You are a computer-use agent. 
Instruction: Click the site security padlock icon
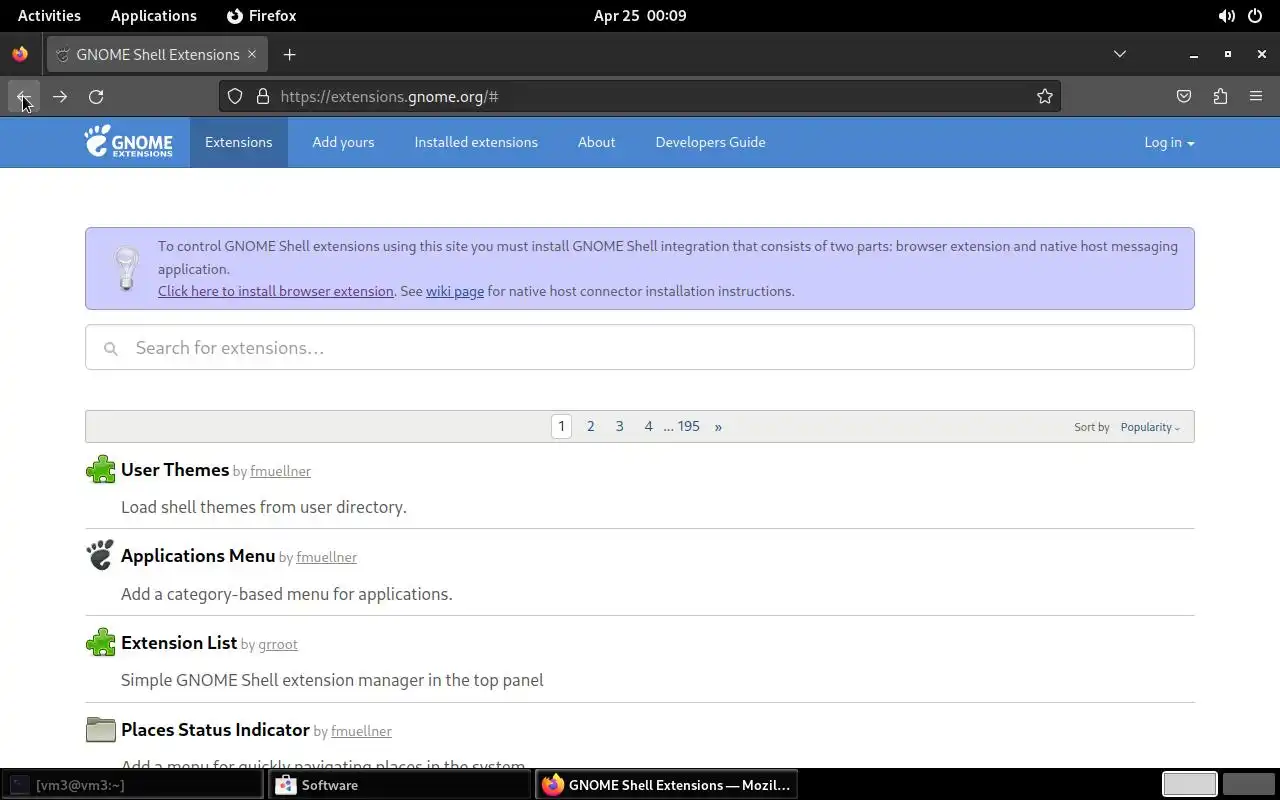(263, 96)
